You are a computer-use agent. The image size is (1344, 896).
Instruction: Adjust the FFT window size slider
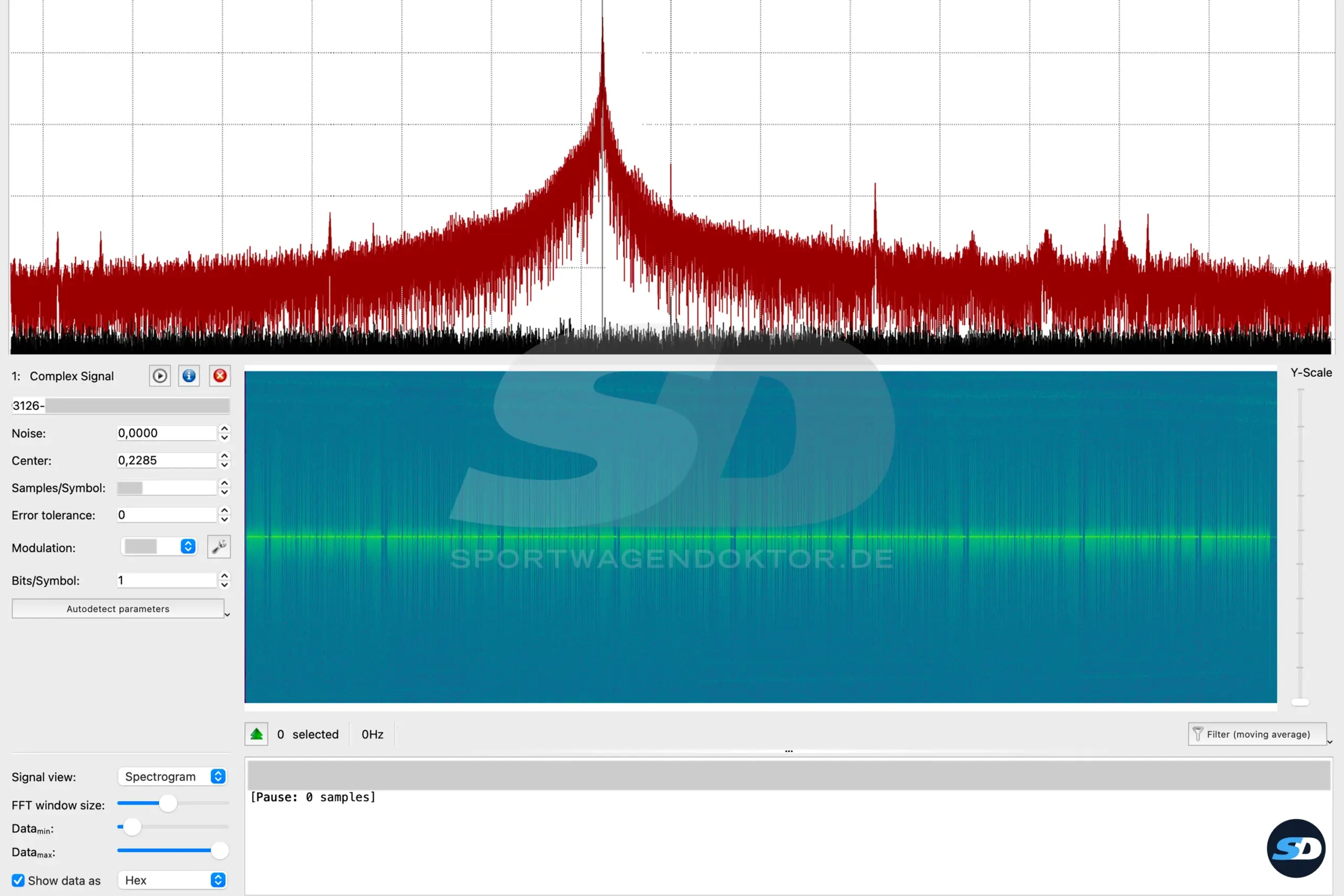168,804
